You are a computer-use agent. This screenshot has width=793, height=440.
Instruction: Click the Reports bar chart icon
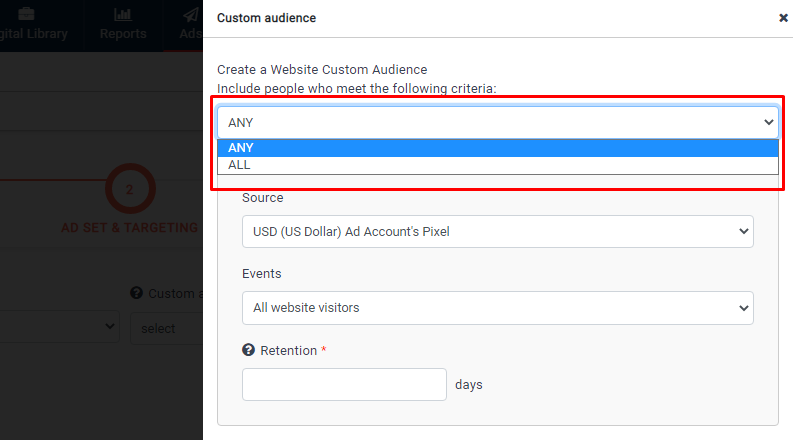123,14
